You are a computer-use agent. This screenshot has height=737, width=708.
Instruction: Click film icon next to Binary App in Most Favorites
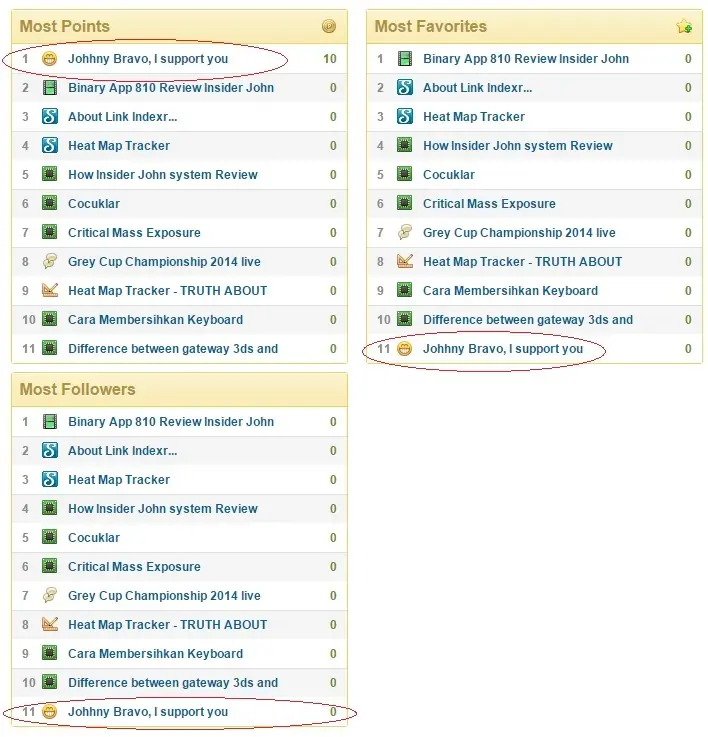(x=404, y=59)
